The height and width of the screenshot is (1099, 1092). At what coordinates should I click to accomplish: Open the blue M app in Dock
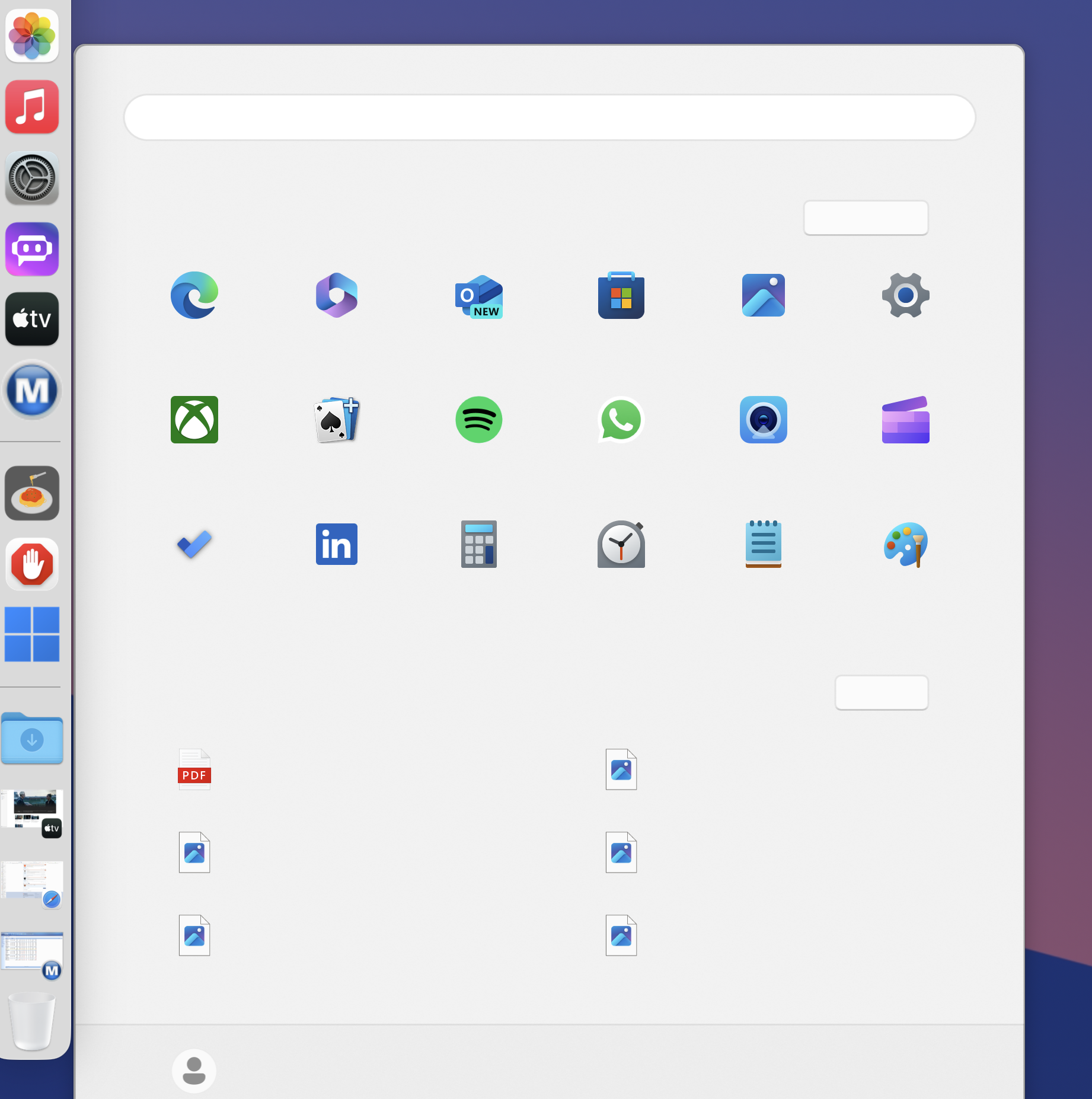pyautogui.click(x=32, y=390)
